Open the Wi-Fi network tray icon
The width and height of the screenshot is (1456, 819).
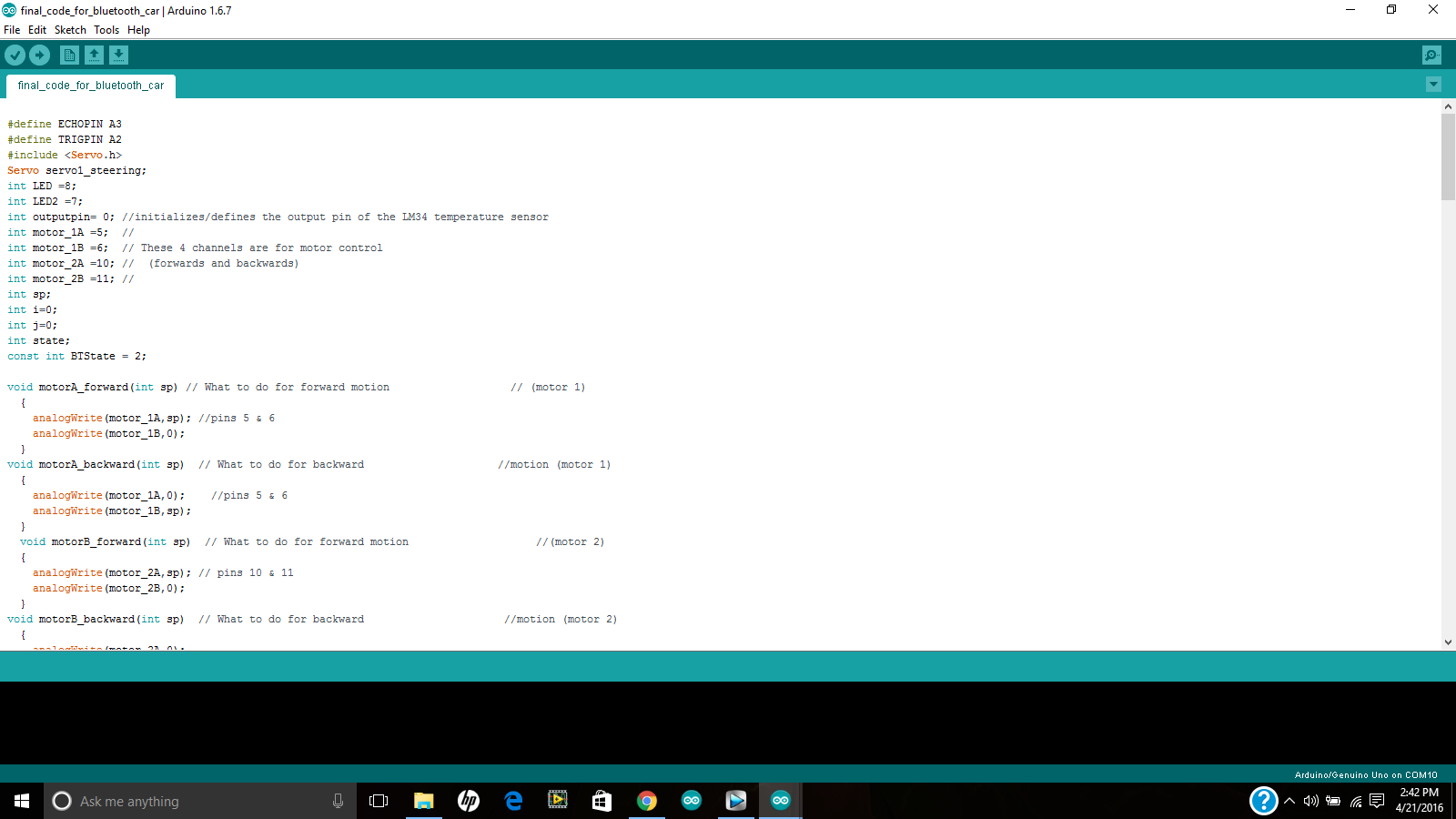point(1356,801)
